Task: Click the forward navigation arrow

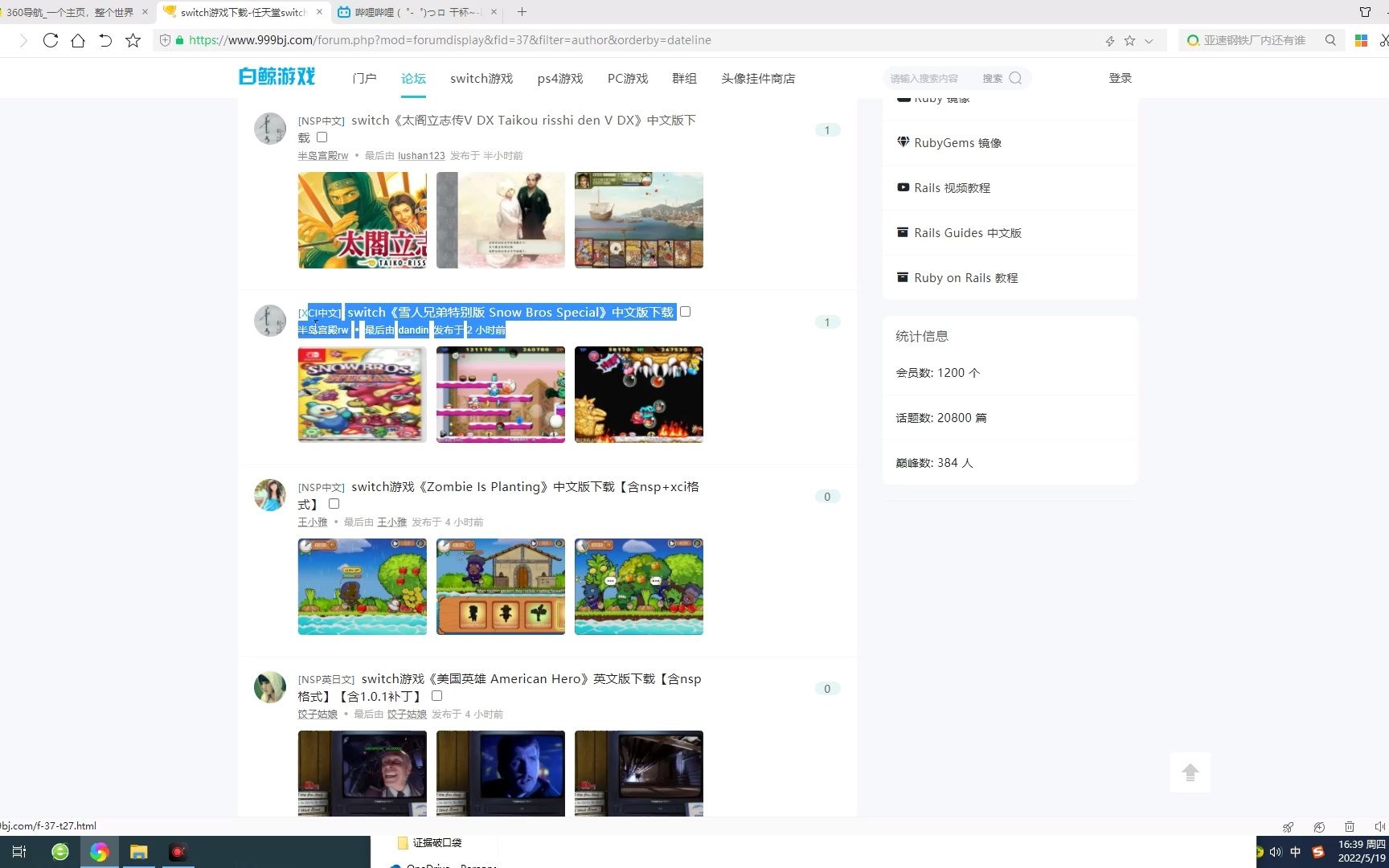Action: (23, 40)
